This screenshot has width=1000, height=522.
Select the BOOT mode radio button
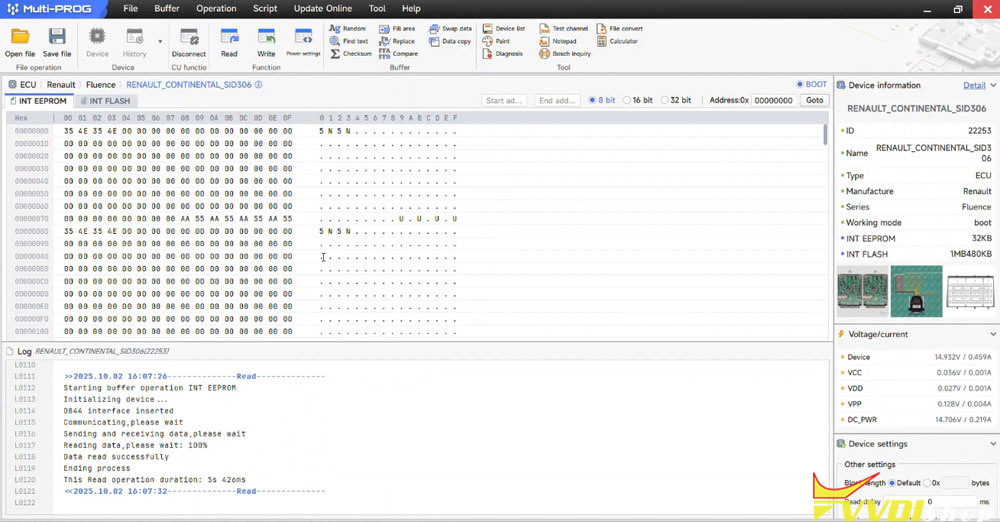pos(800,85)
